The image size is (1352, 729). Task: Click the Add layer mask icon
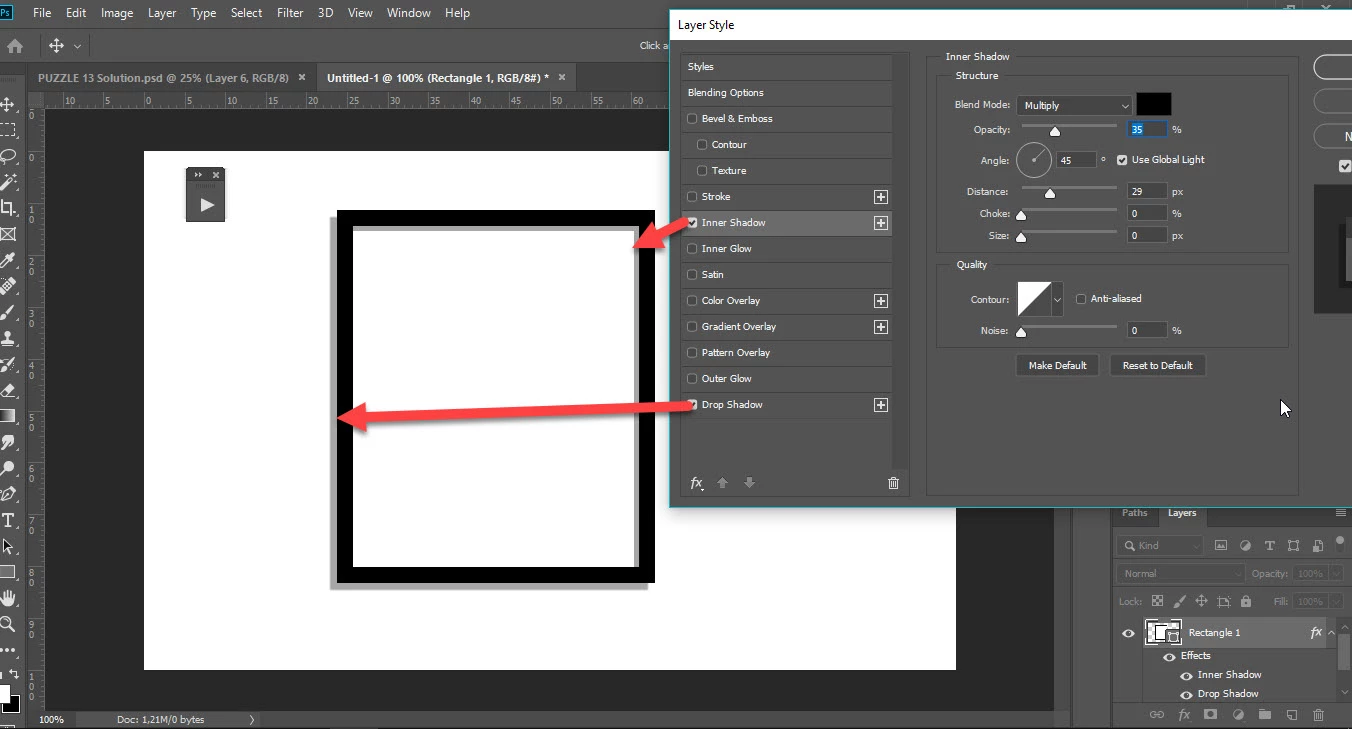click(1210, 714)
